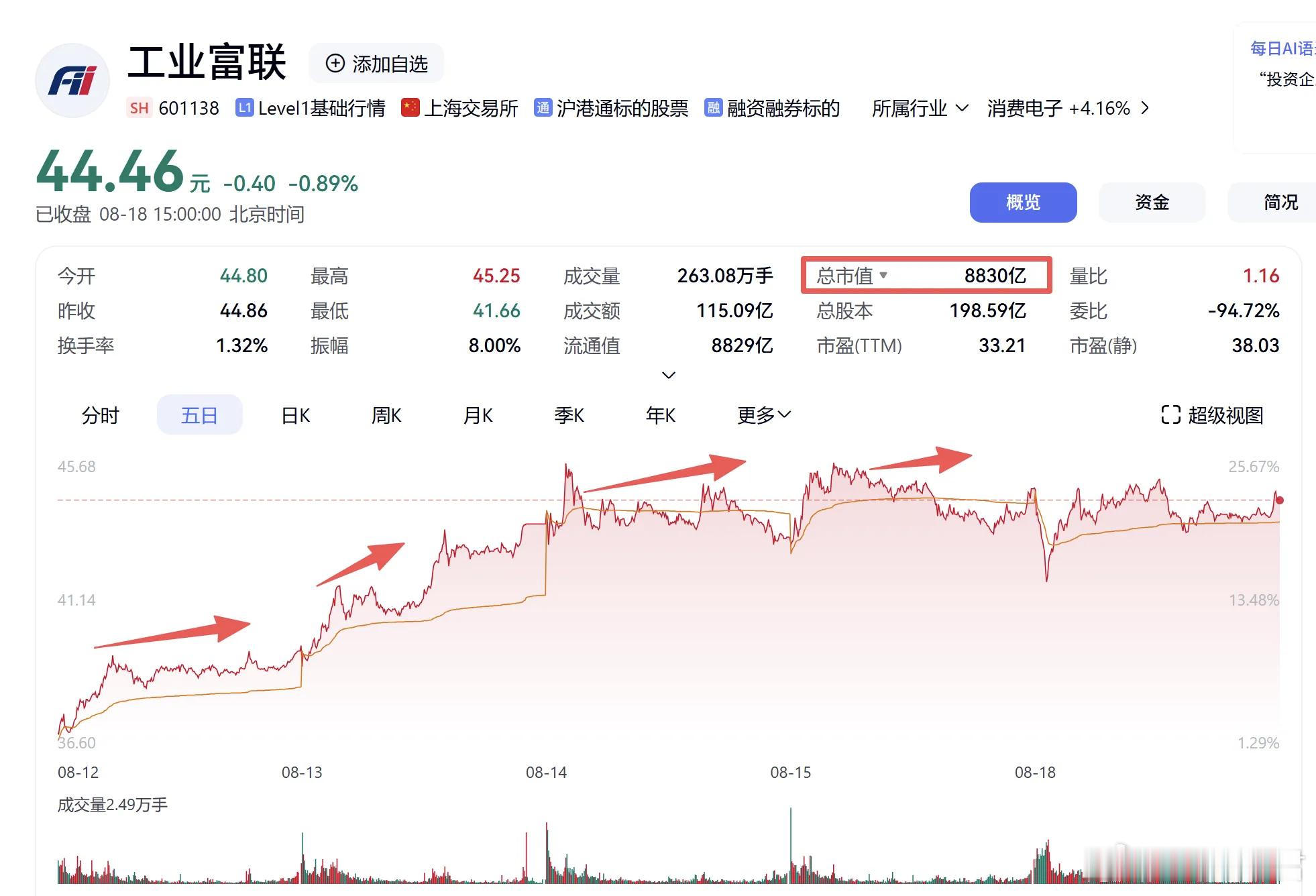Click Level1基础行情 label

322,108
